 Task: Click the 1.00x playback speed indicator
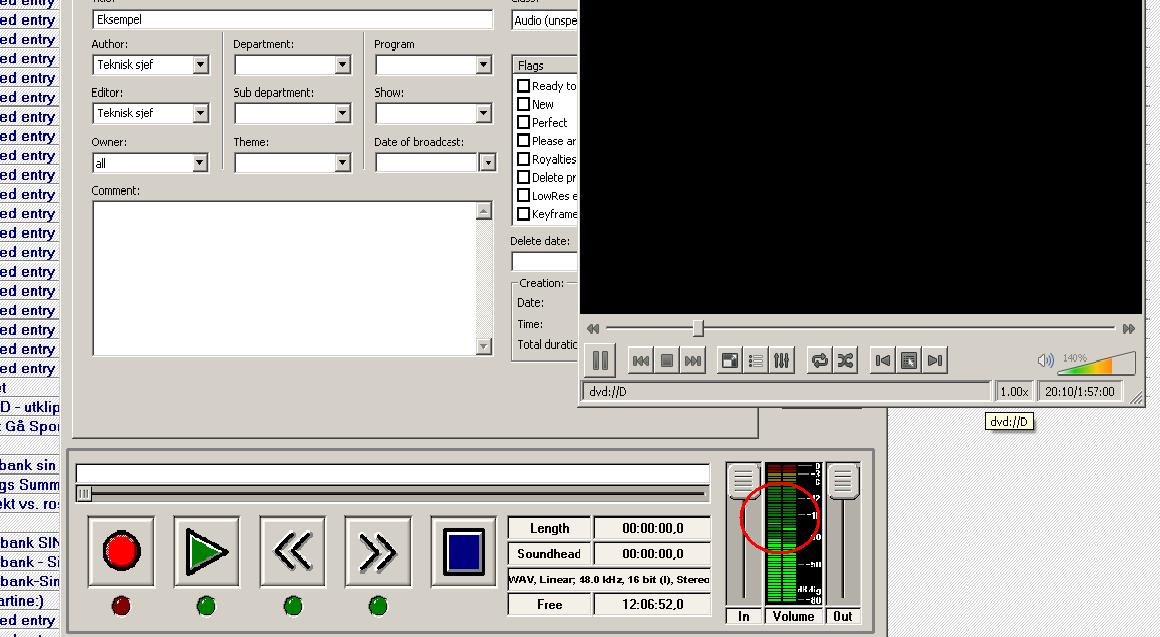coord(1014,391)
